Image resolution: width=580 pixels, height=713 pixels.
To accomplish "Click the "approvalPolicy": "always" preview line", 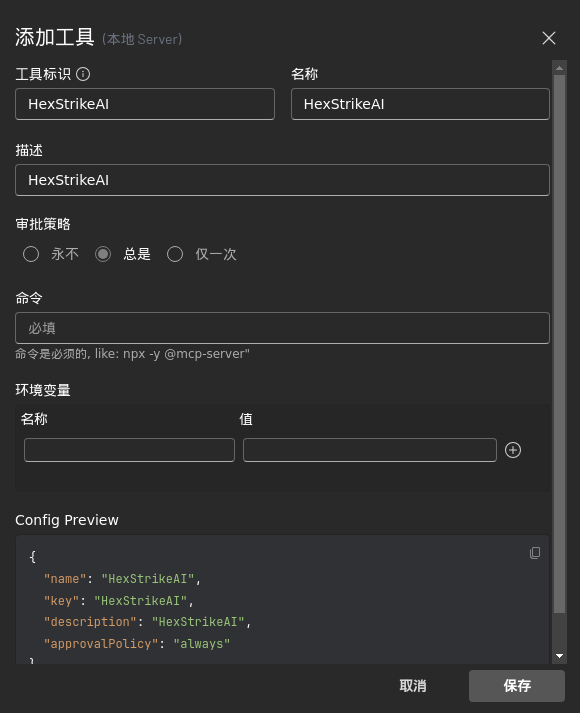I will pyautogui.click(x=137, y=644).
